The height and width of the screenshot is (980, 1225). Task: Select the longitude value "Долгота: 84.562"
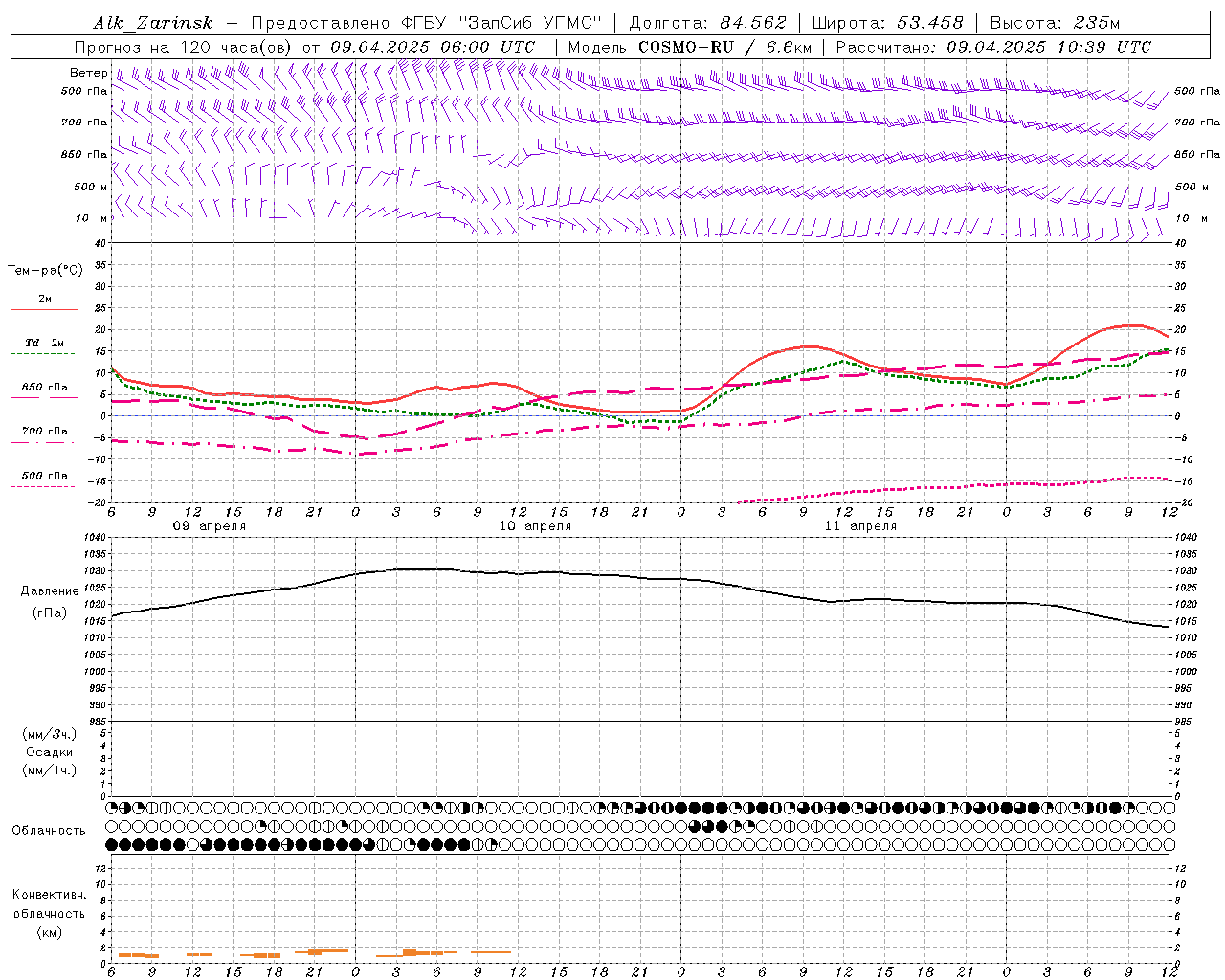707,23
